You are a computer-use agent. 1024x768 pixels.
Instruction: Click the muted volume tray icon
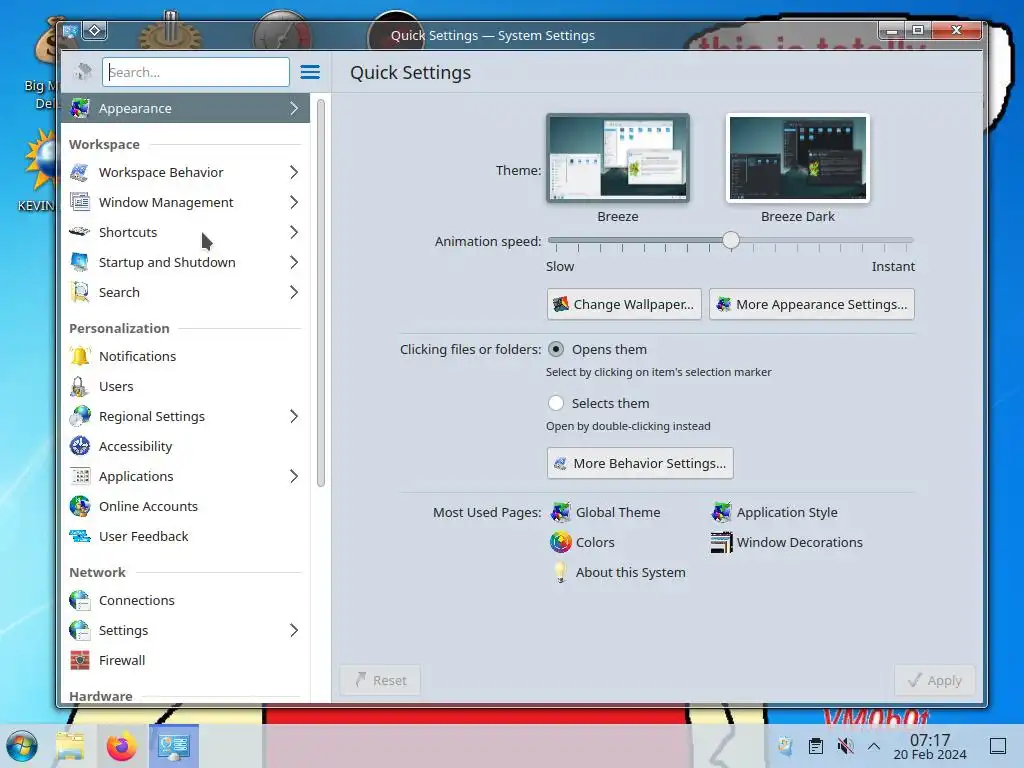pyautogui.click(x=845, y=746)
